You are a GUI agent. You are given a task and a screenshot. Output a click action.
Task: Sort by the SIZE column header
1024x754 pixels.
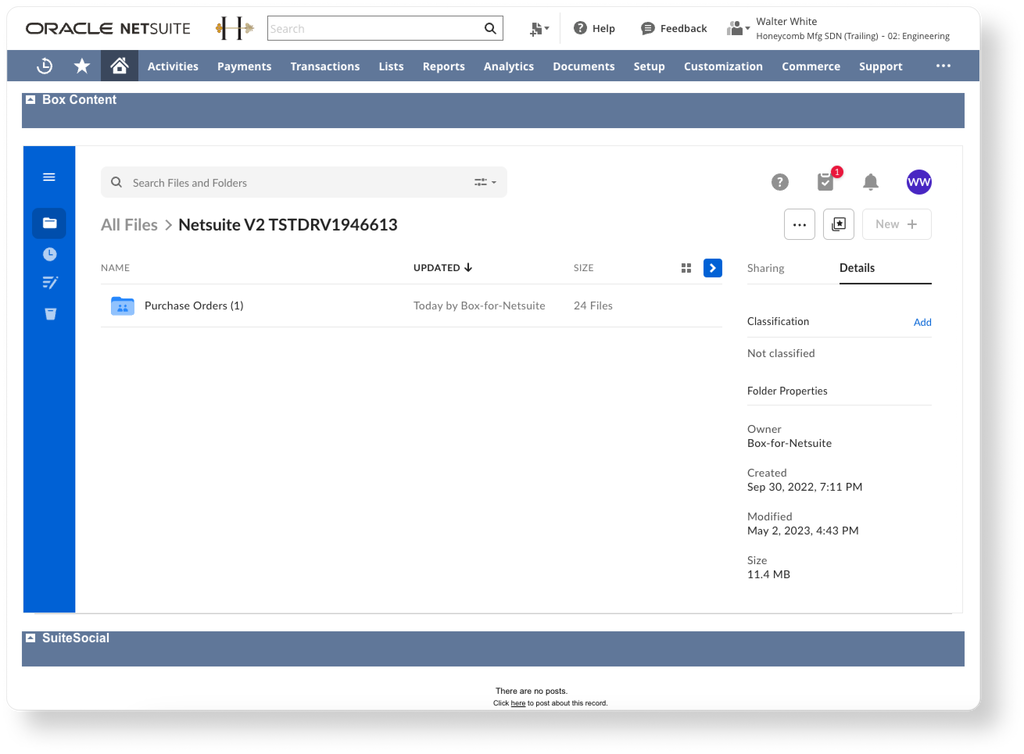[583, 268]
